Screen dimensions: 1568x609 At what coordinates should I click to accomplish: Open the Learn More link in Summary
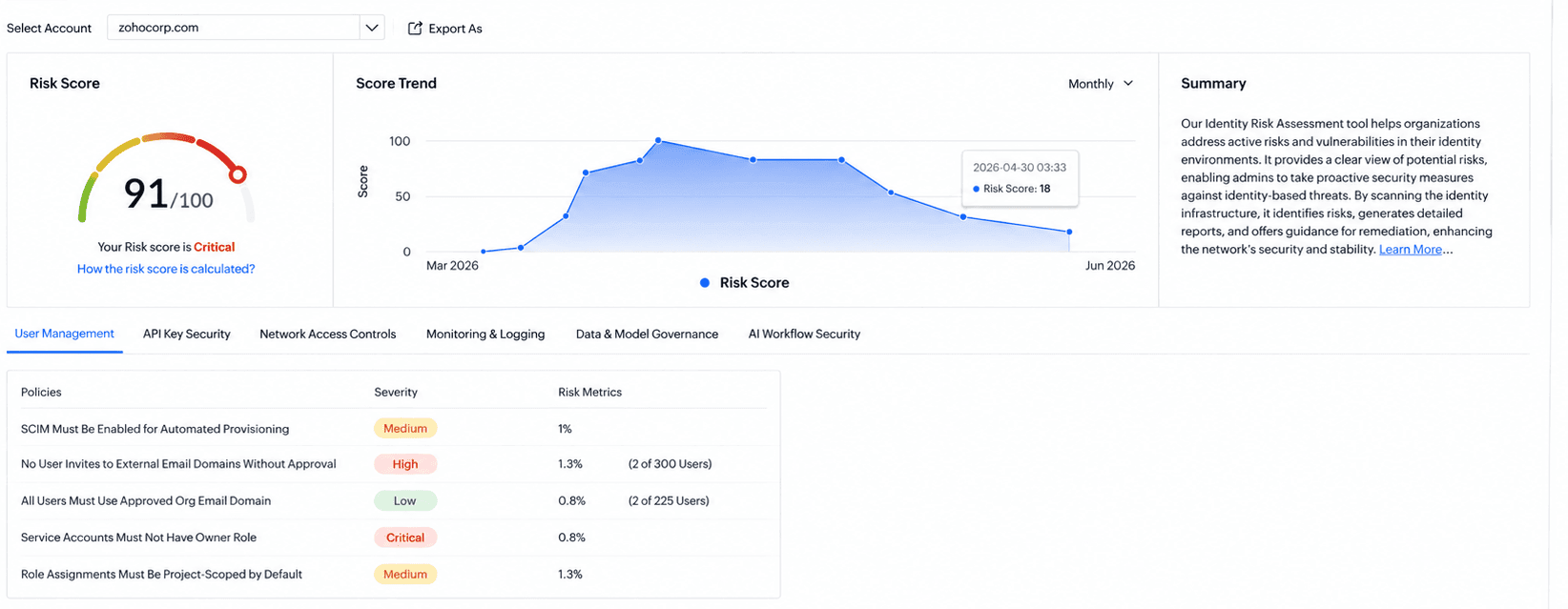pos(1410,250)
